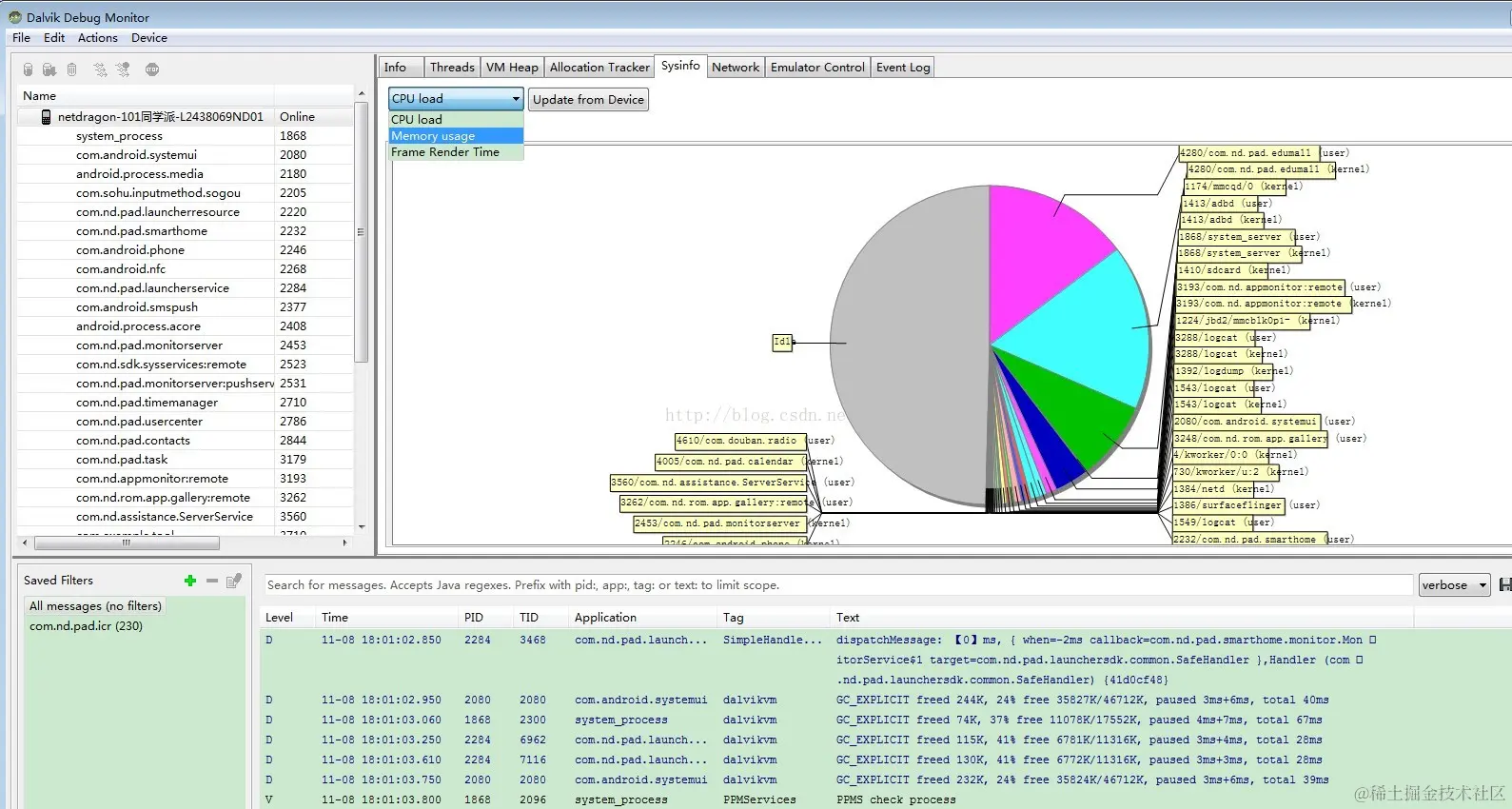Select Memory usage in the dropdown list
Screen dimensions: 1512x809
point(456,136)
